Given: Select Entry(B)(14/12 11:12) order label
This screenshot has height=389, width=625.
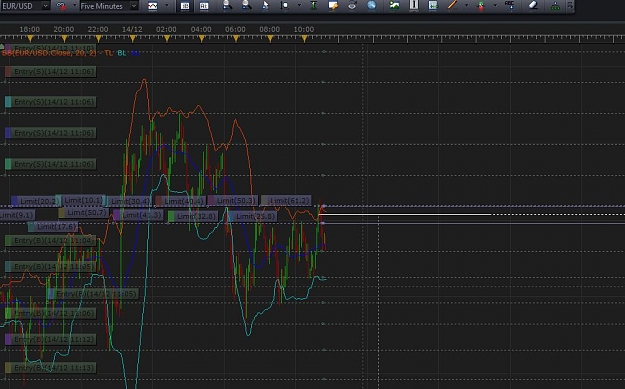Looking at the screenshot, I should [x=50, y=340].
